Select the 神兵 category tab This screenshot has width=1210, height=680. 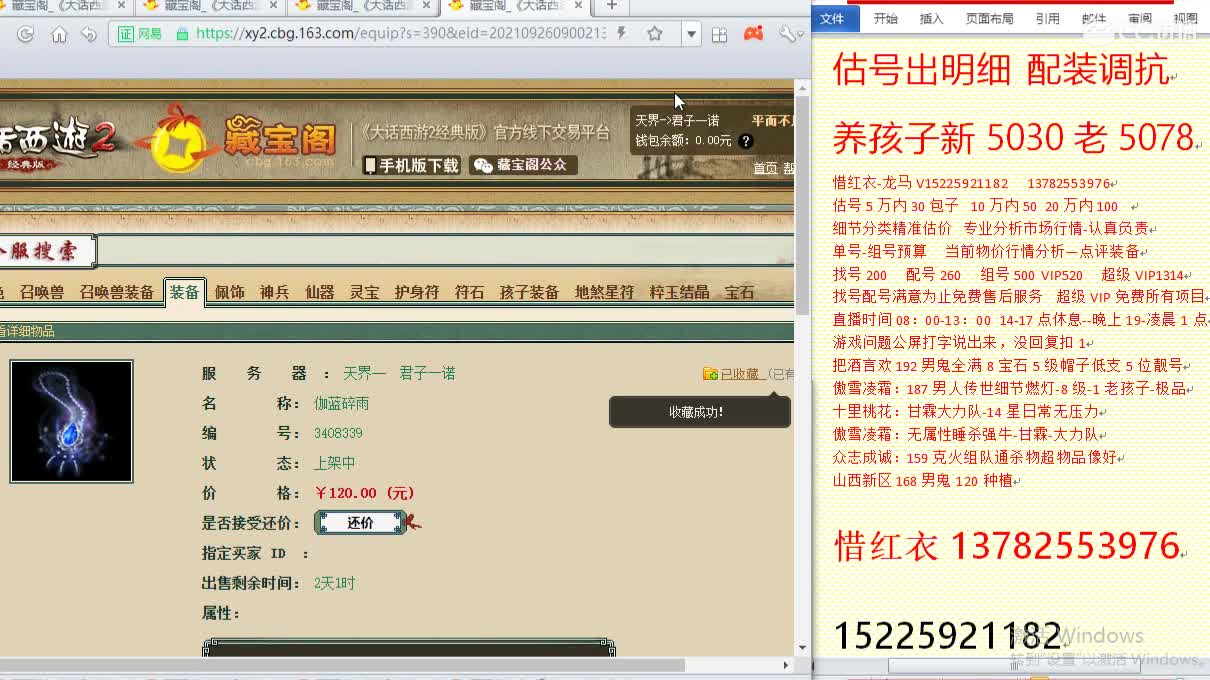pyautogui.click(x=274, y=292)
